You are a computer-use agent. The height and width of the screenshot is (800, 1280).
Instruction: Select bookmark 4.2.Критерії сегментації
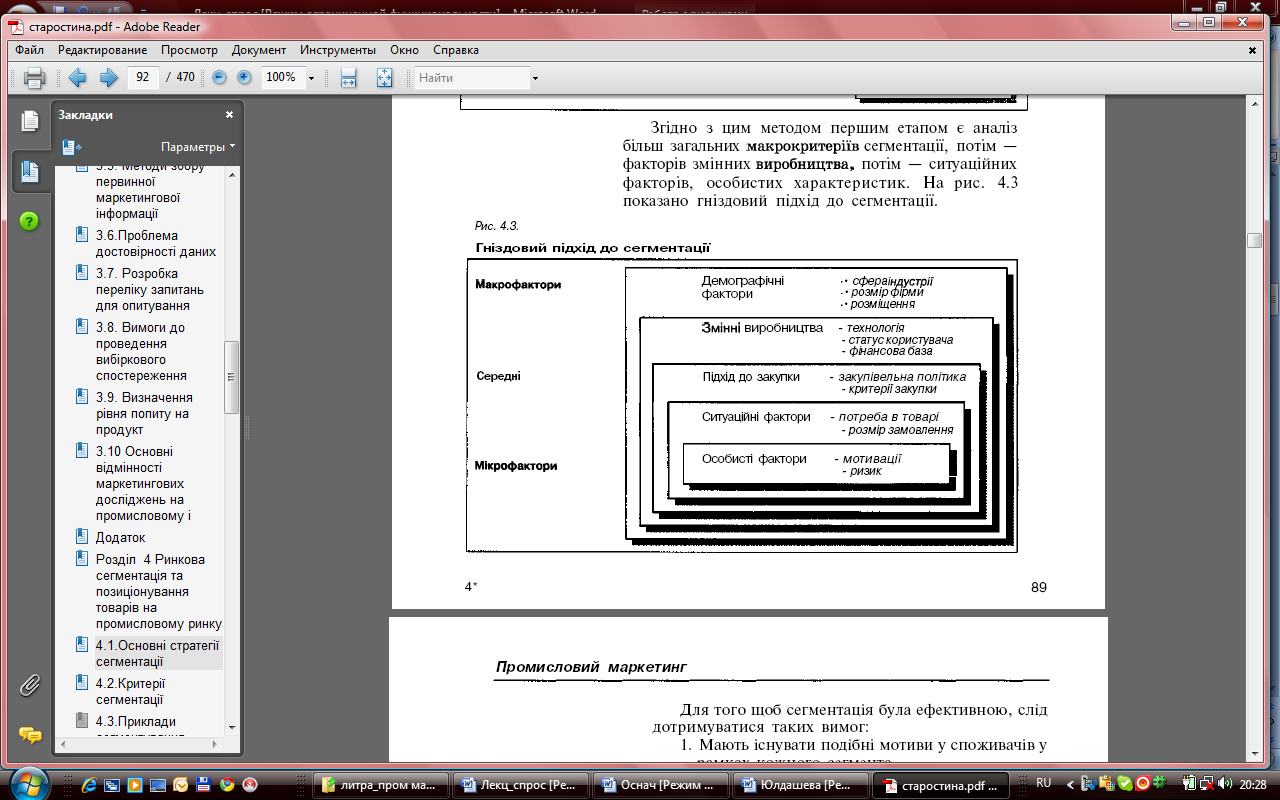click(130, 691)
